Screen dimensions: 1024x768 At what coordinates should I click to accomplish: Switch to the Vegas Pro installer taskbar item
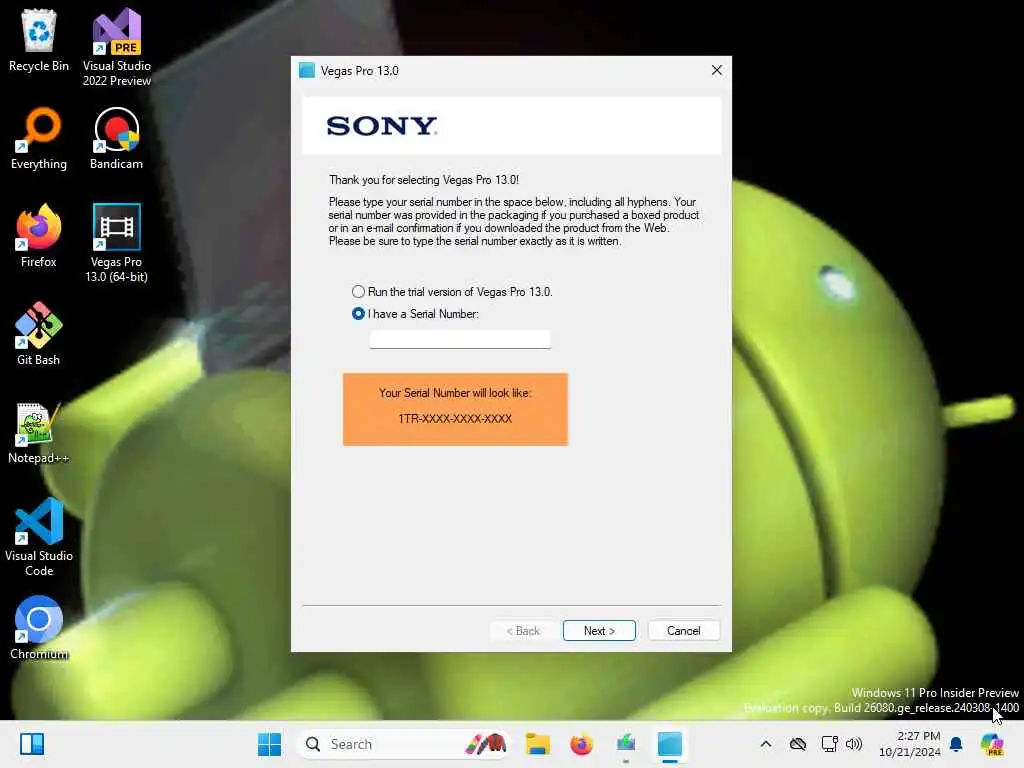[x=669, y=744]
